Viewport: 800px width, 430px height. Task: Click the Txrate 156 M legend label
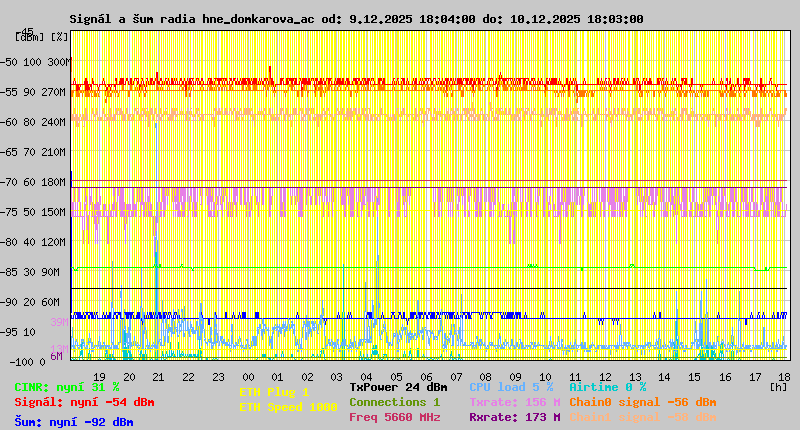coord(514,402)
